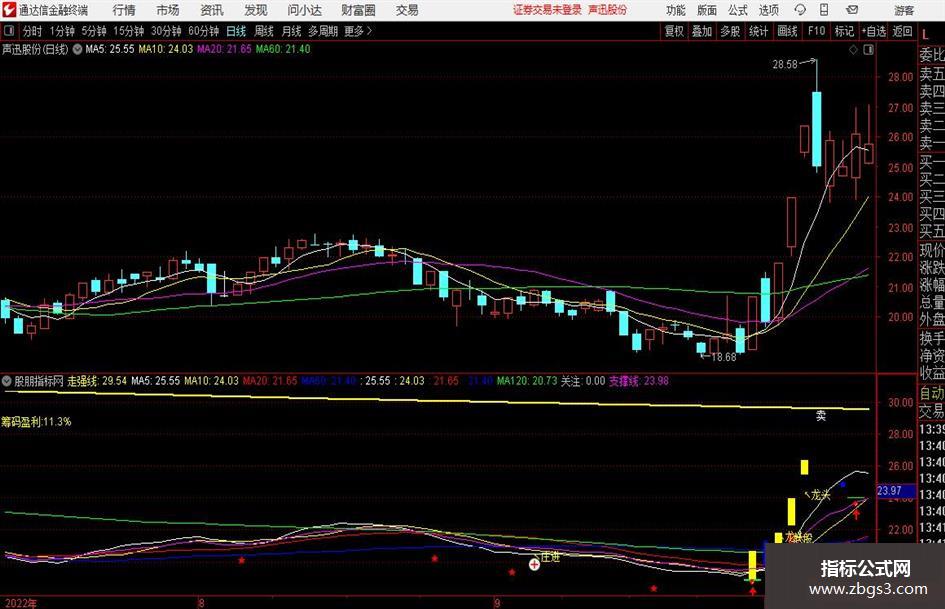Switch to 分时 chart period
945x609 pixels.
32,31
